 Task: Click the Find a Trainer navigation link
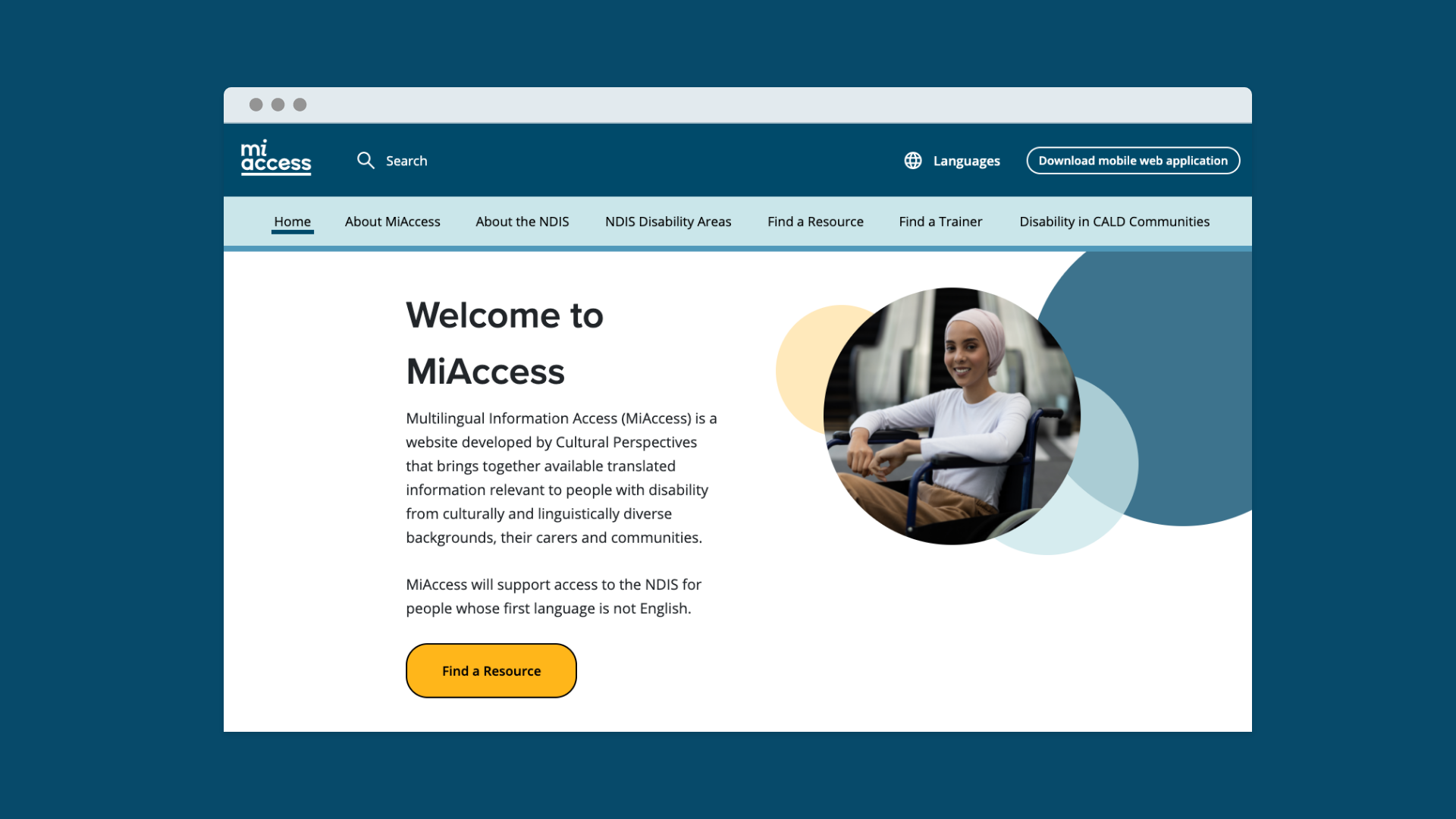940,221
